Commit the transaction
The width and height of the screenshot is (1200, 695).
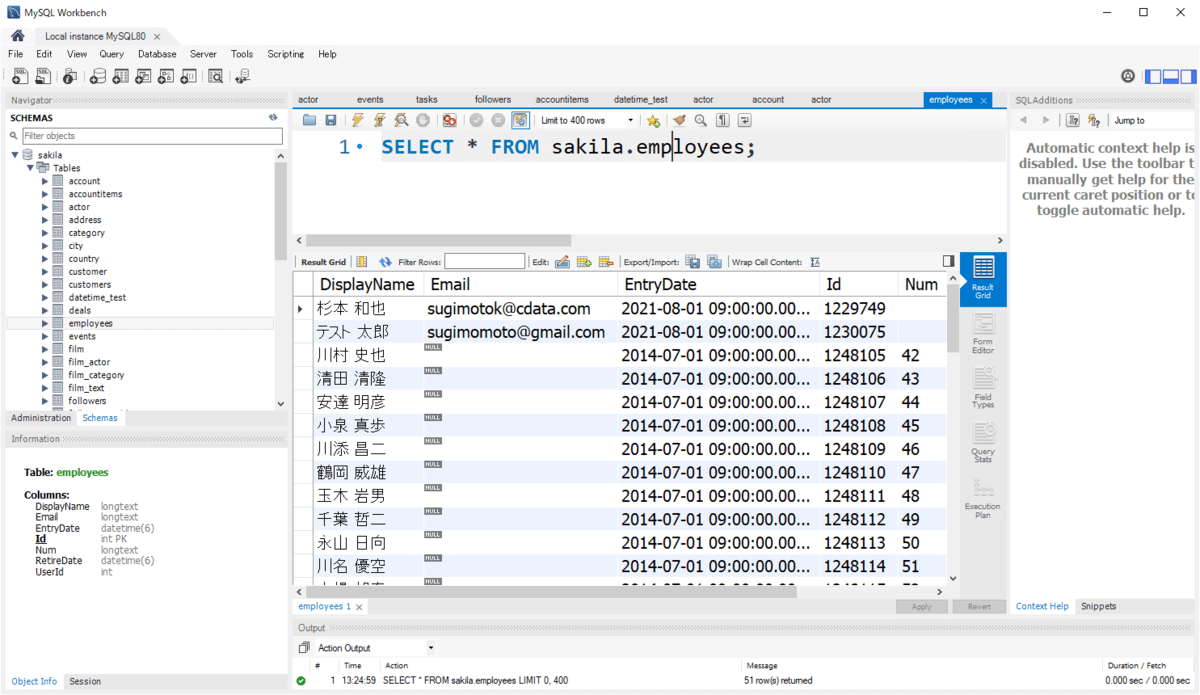point(476,120)
